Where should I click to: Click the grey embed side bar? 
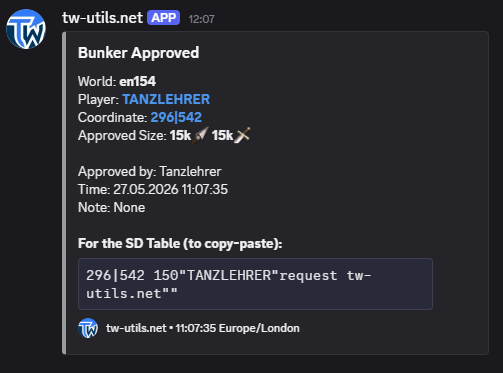64,193
